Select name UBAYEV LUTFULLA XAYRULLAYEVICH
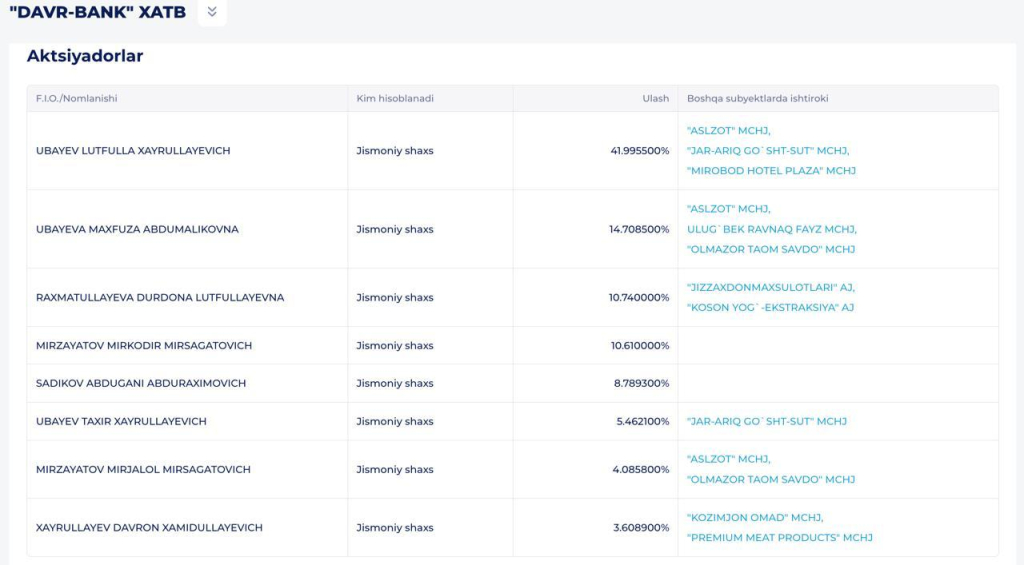This screenshot has width=1024, height=565. tap(133, 151)
